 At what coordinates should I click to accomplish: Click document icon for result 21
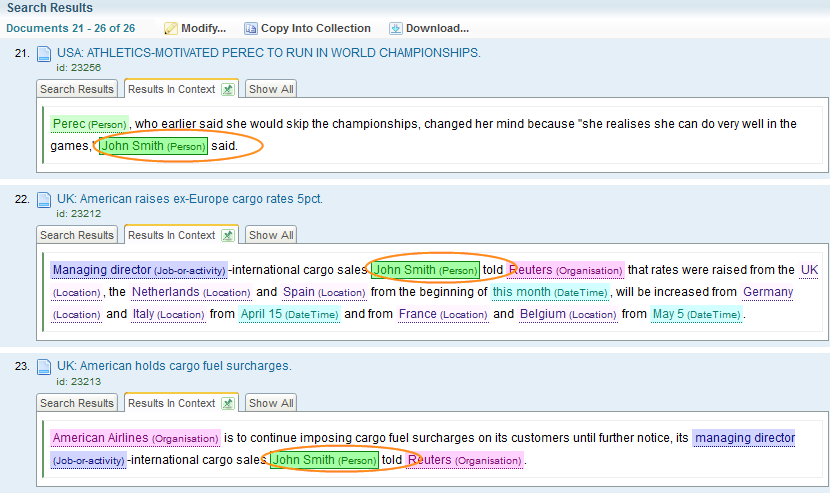(x=44, y=55)
